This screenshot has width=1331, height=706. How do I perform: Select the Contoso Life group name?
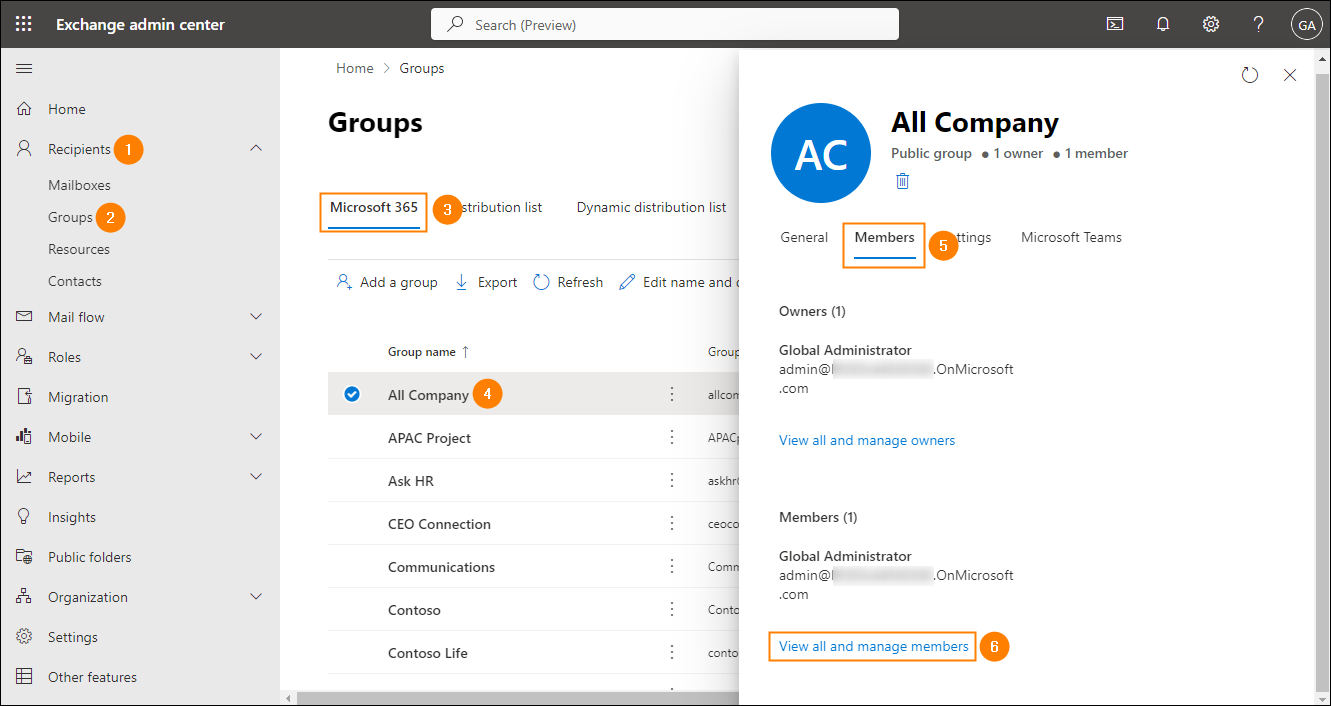pyautogui.click(x=428, y=653)
